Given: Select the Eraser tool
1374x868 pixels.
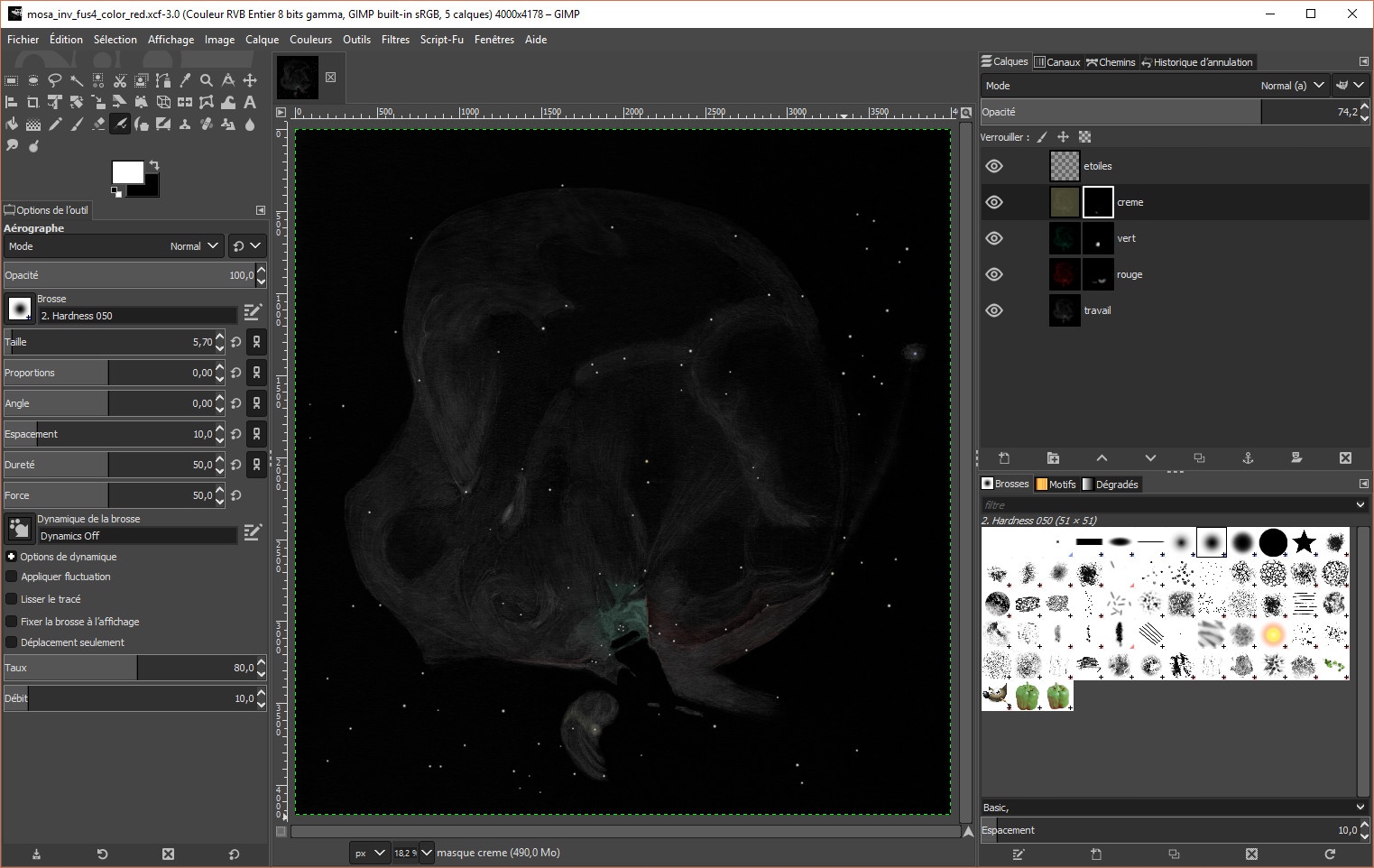Looking at the screenshot, I should [98, 125].
